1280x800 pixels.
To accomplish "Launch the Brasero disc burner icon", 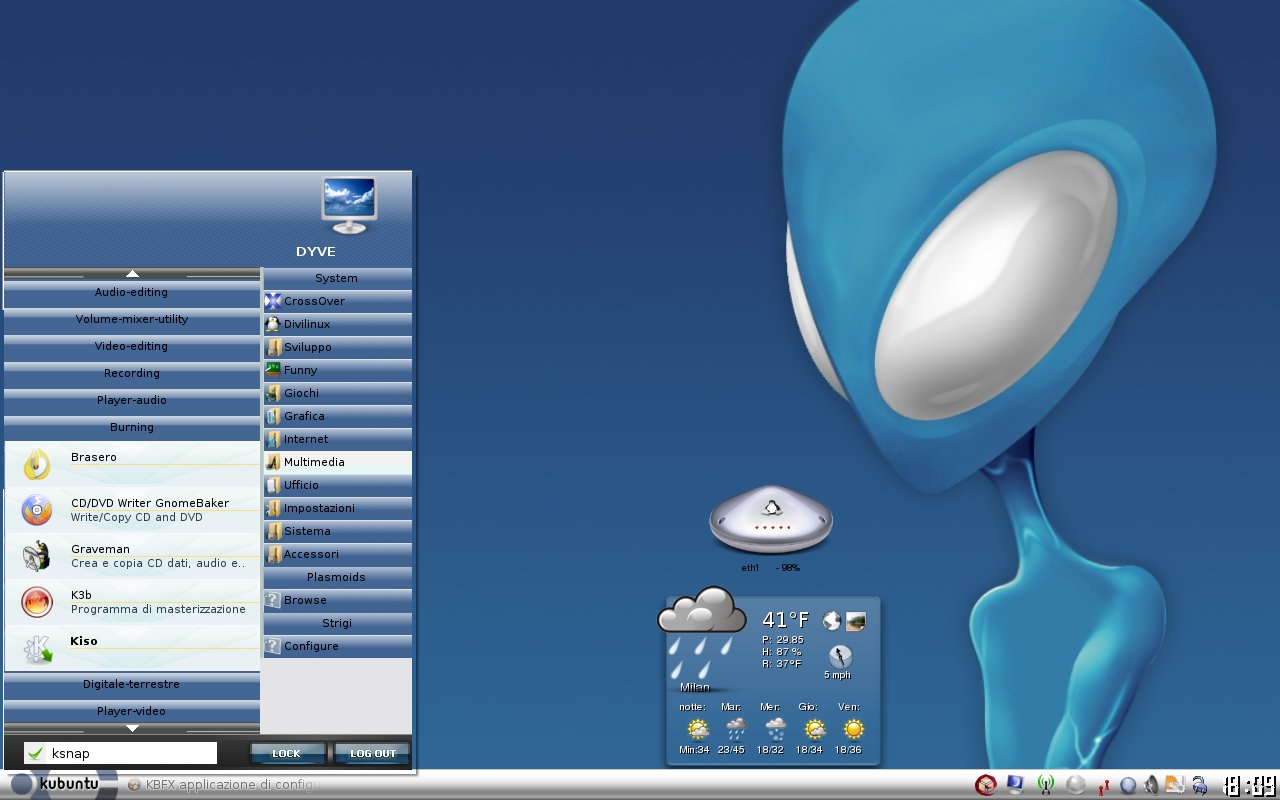I will (x=37, y=464).
